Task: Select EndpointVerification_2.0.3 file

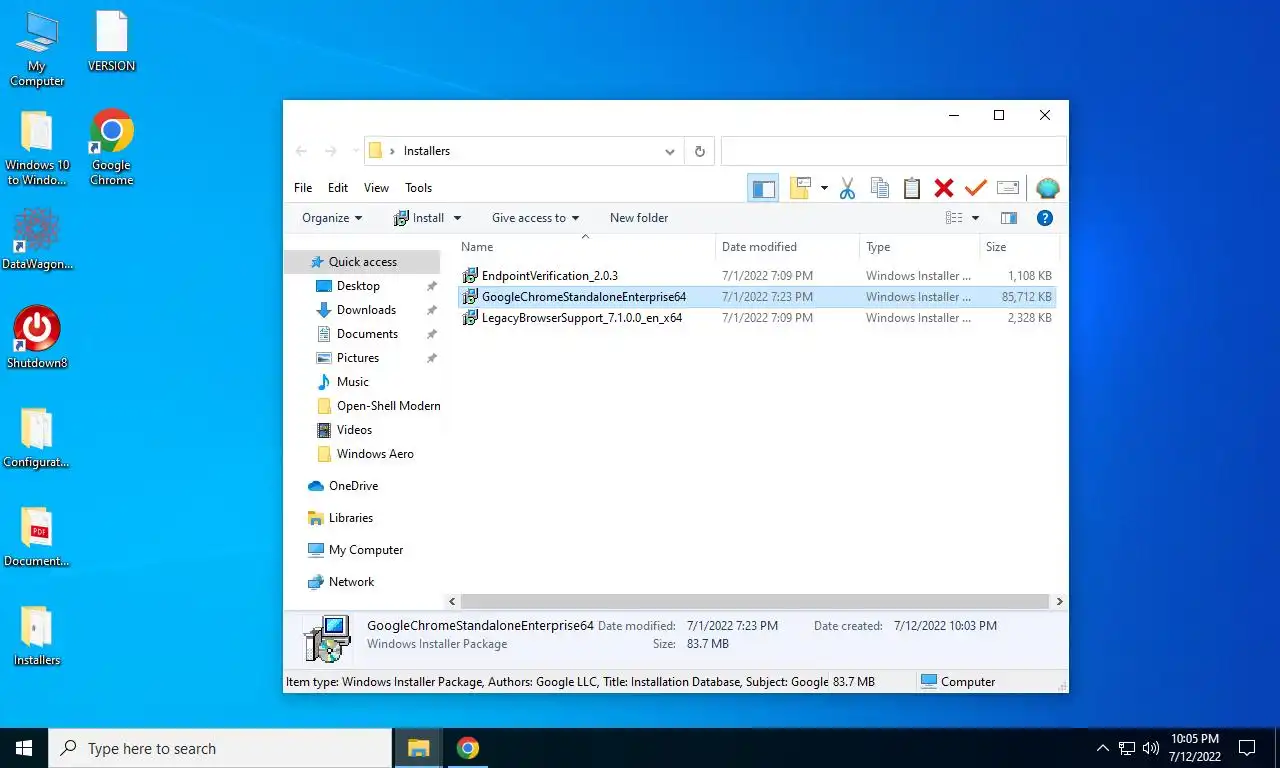Action: tap(550, 275)
